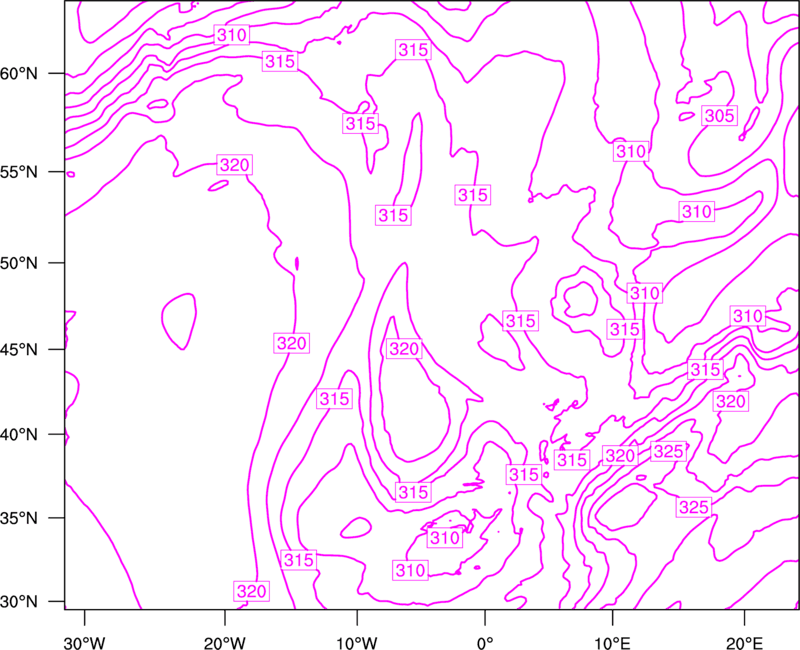800x650 pixels.
Task: Click the 305 contour value label
Action: click(x=719, y=116)
